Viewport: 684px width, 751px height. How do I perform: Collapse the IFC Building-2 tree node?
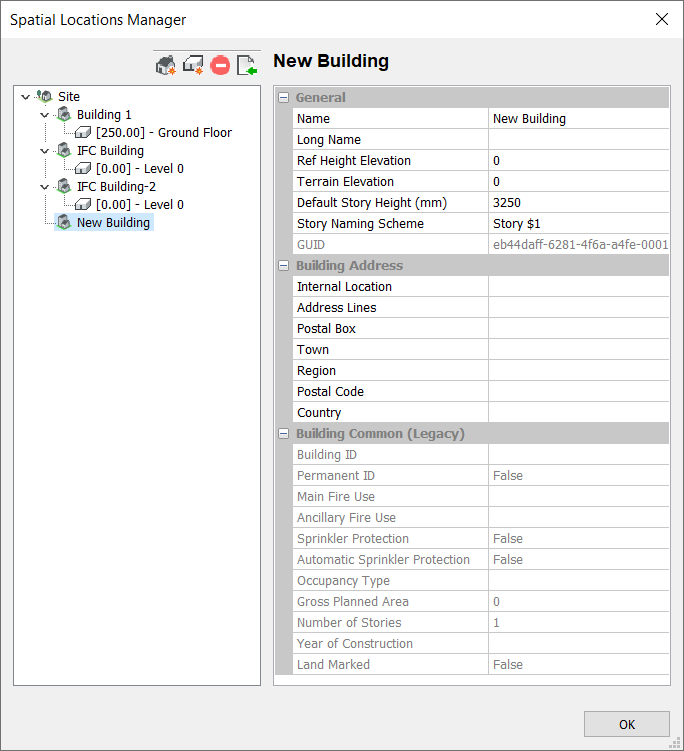pyautogui.click(x=44, y=187)
